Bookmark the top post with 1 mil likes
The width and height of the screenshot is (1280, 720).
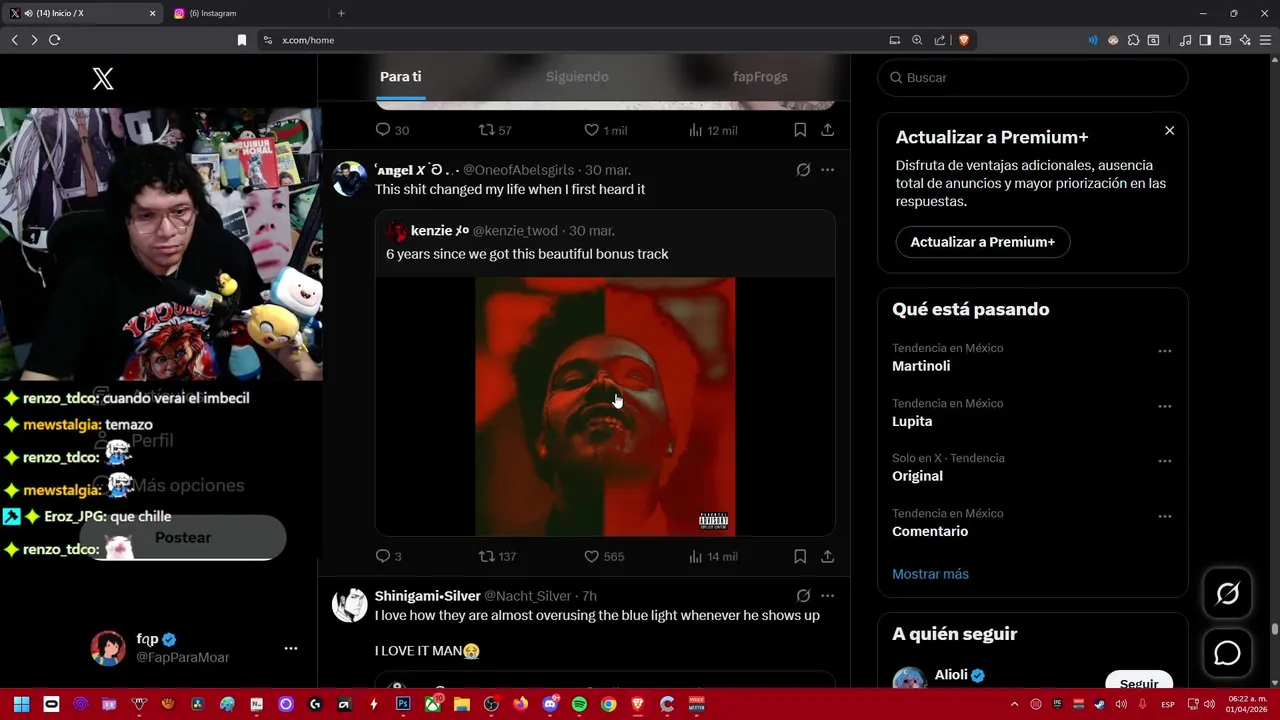point(800,130)
